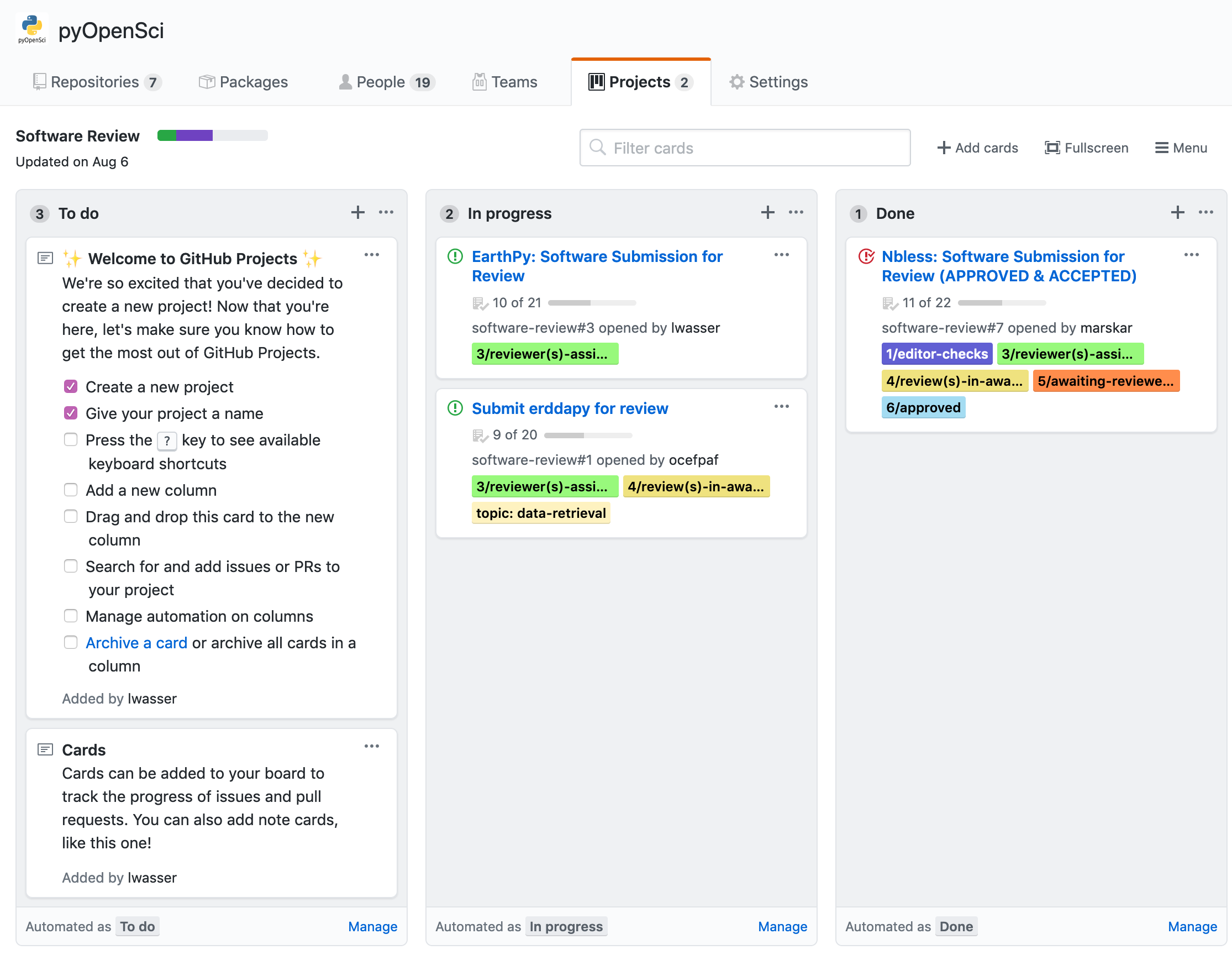Click Manage for To do automation
1232x955 pixels.
pos(373,927)
